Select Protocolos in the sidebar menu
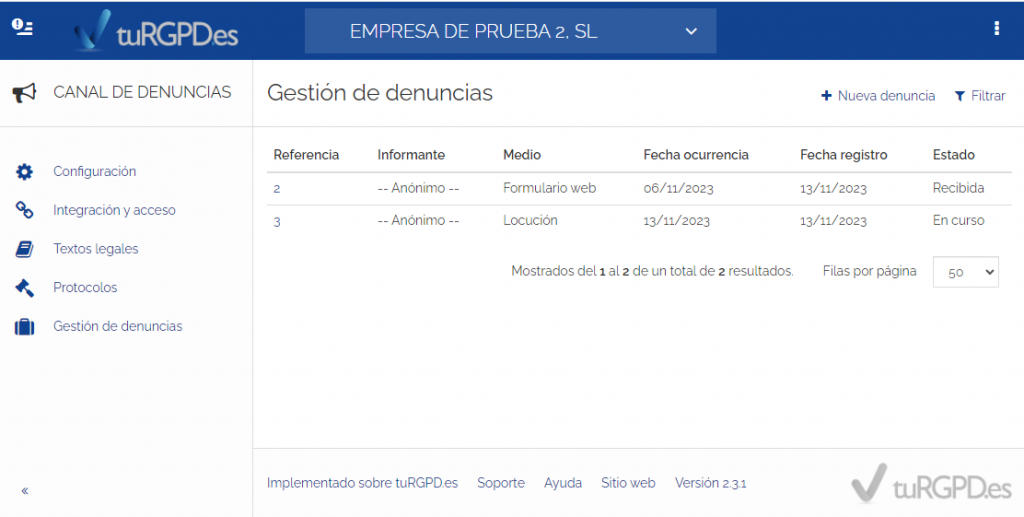The image size is (1024, 517). point(85,288)
